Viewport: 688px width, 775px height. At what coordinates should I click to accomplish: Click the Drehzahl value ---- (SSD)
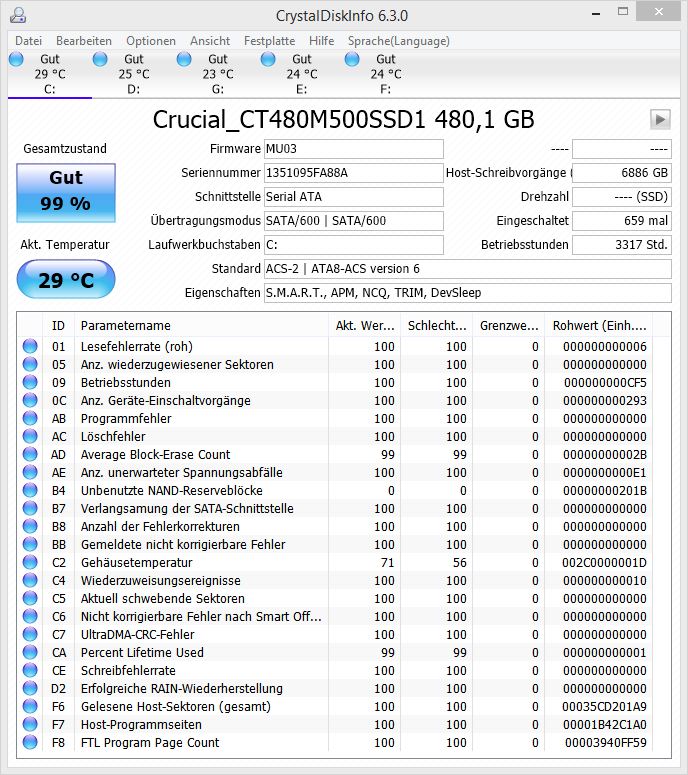[622, 197]
